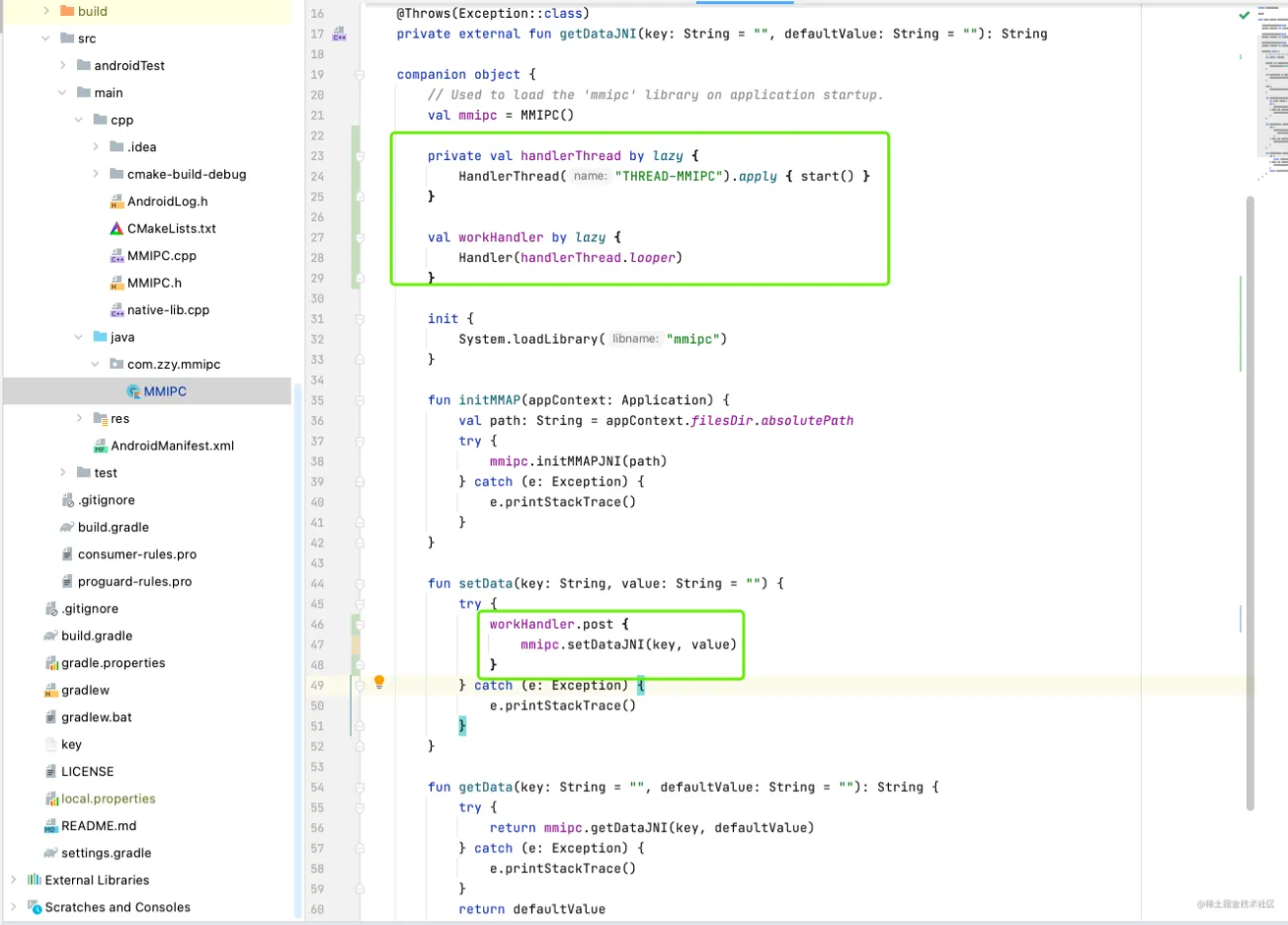Click the AndroidManifest.xml file icon
The height and width of the screenshot is (925, 1288).
tap(100, 446)
